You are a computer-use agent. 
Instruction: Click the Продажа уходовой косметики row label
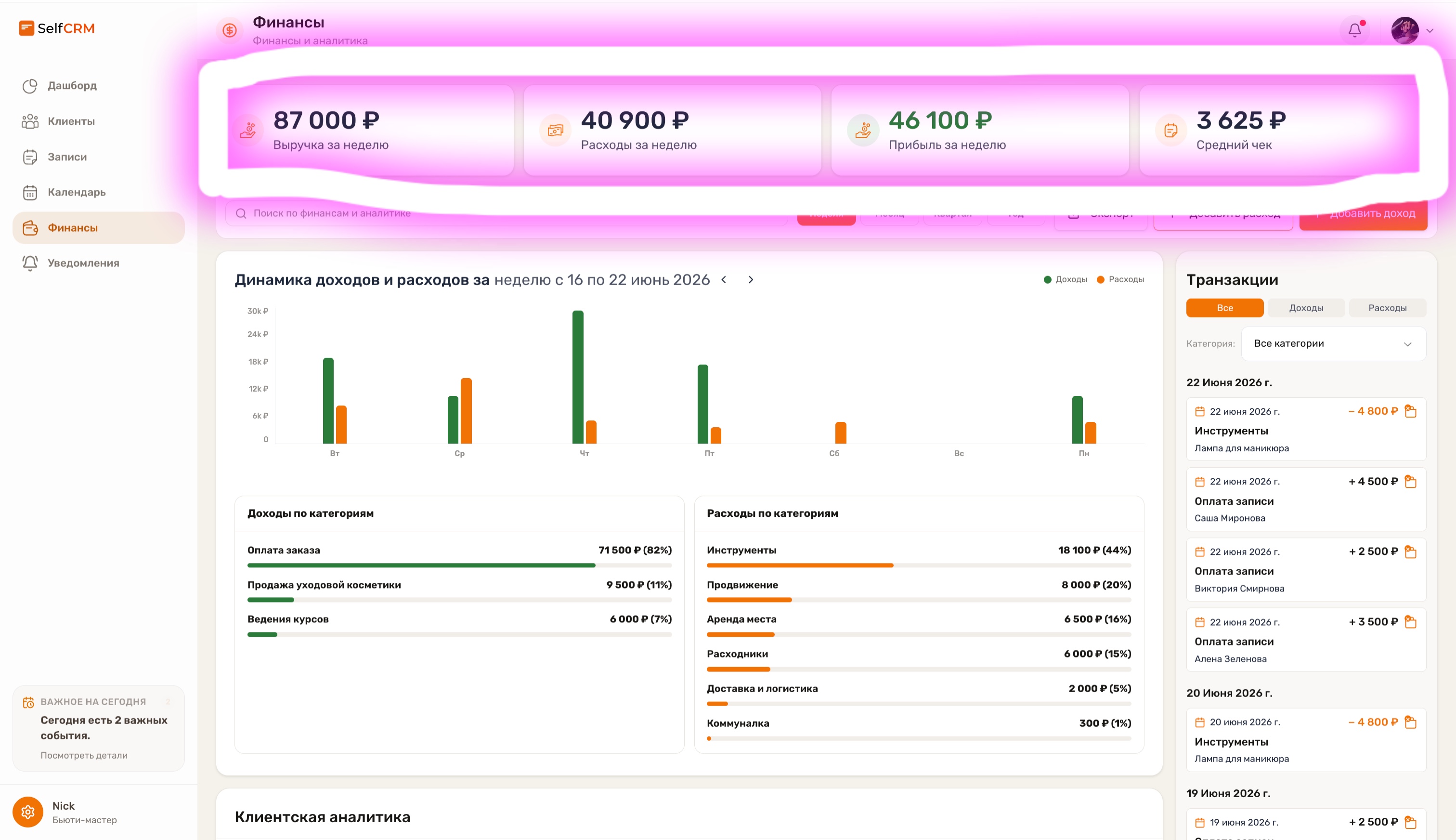(x=324, y=585)
